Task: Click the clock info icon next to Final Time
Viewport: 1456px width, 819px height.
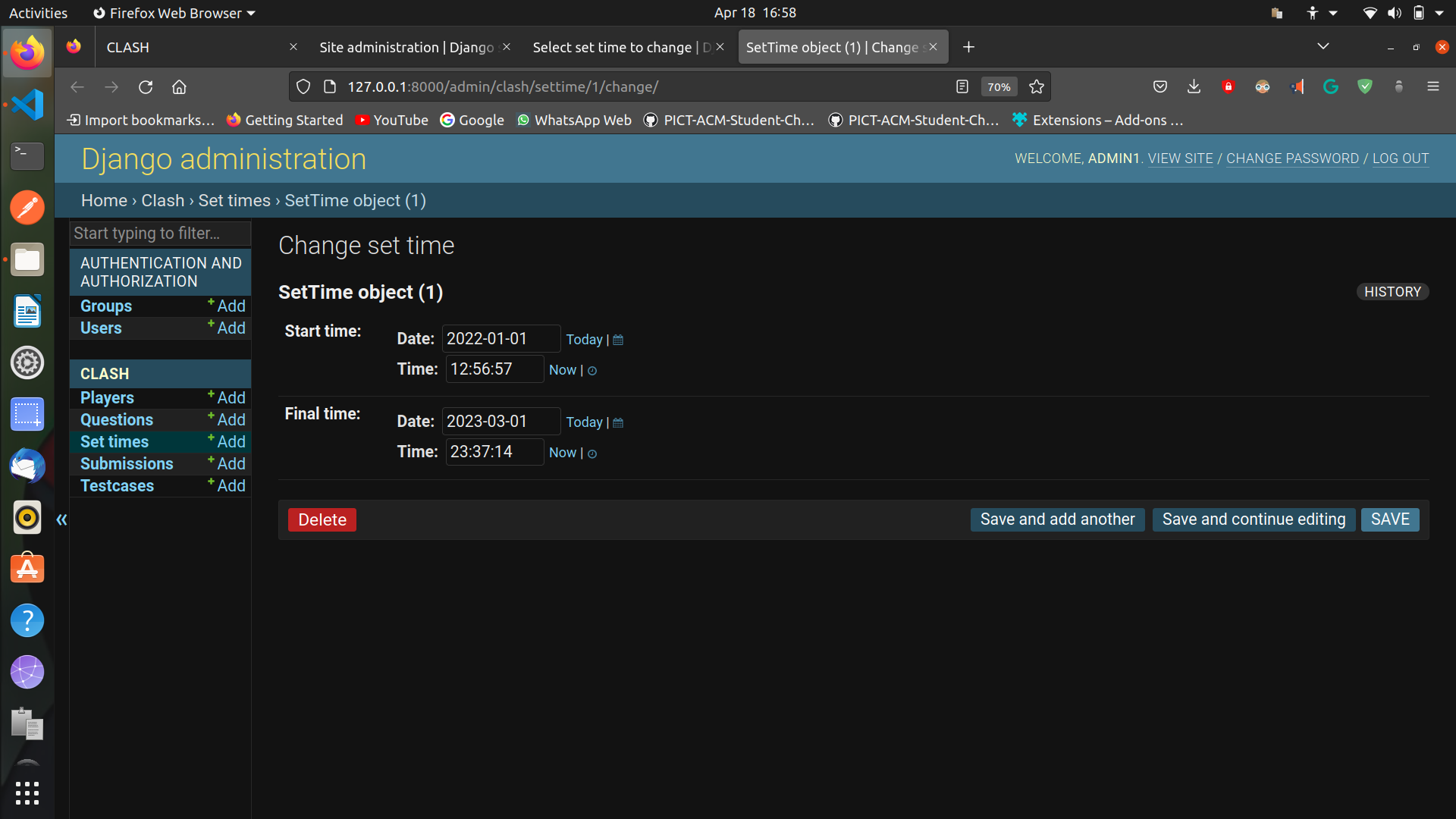Action: point(591,453)
